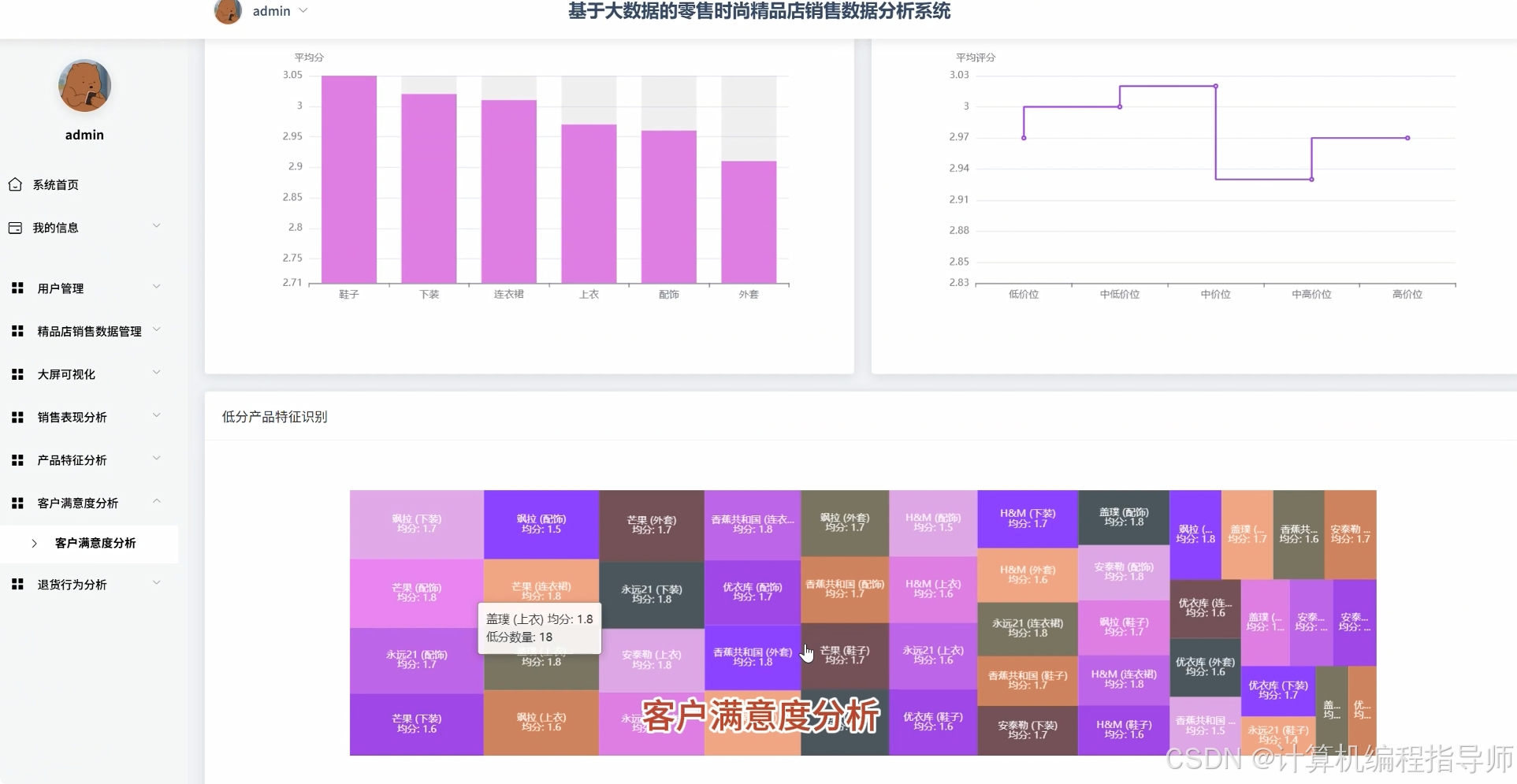The height and width of the screenshot is (784, 1517).
Task: Click the grid icon beside 大屏可视化
Action: (17, 374)
